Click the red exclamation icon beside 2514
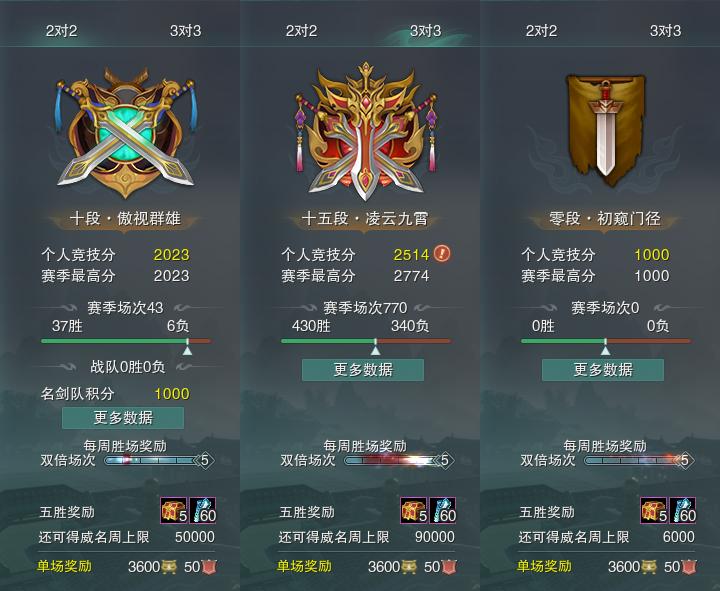This screenshot has width=720, height=591. [x=442, y=253]
